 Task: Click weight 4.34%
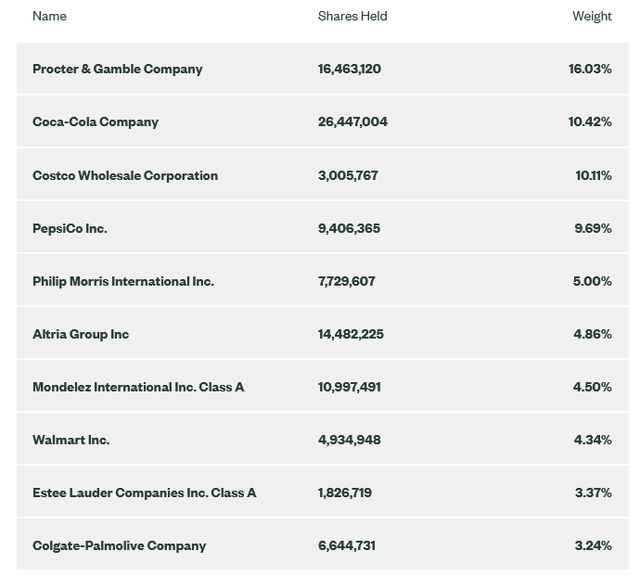(593, 440)
